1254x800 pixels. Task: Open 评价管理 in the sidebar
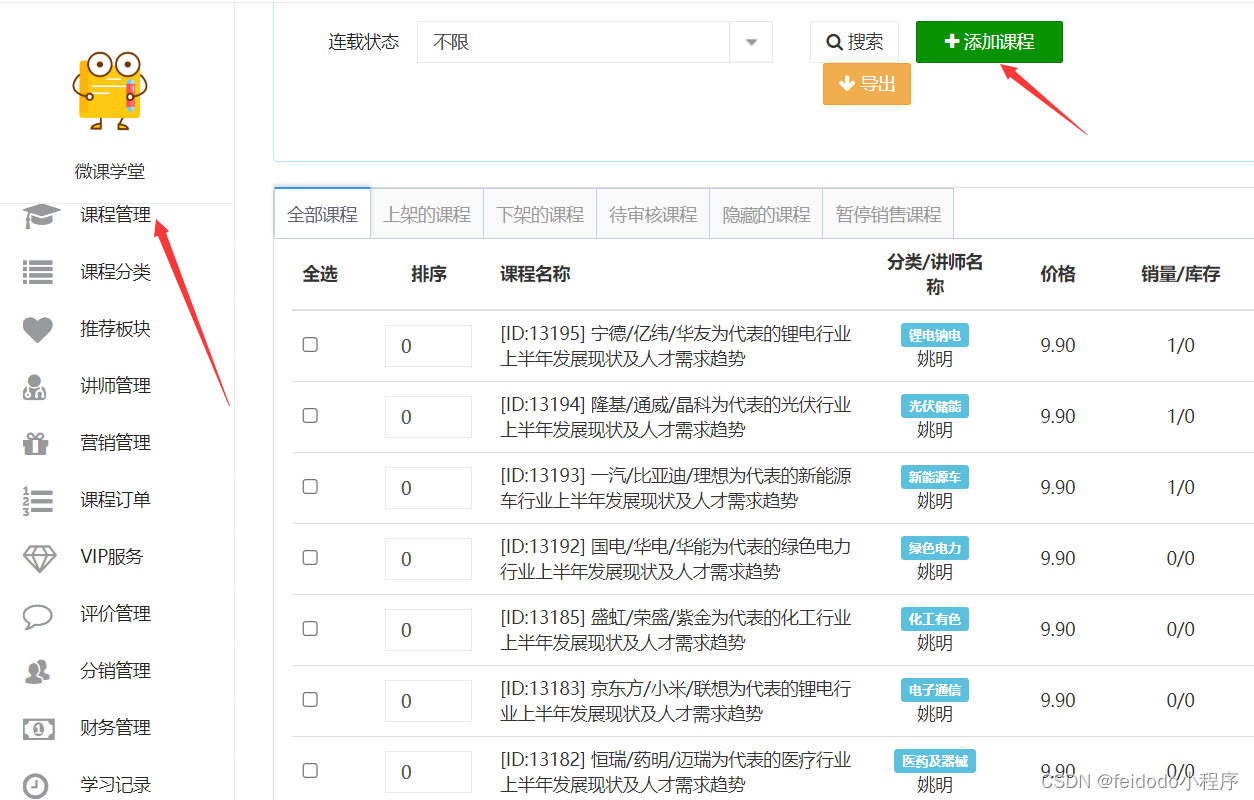pyautogui.click(x=116, y=614)
